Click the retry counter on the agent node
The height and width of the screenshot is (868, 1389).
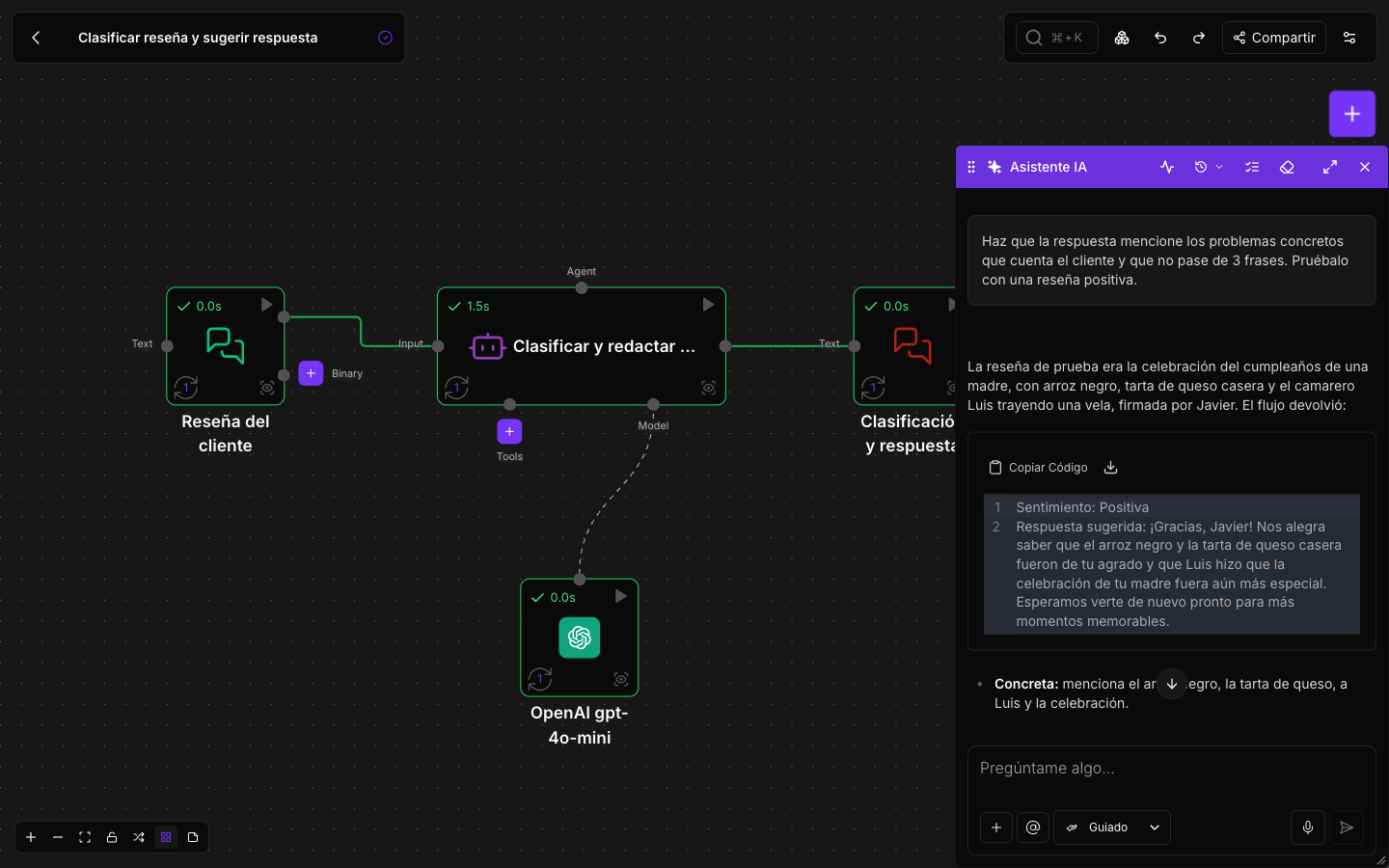[x=456, y=388]
